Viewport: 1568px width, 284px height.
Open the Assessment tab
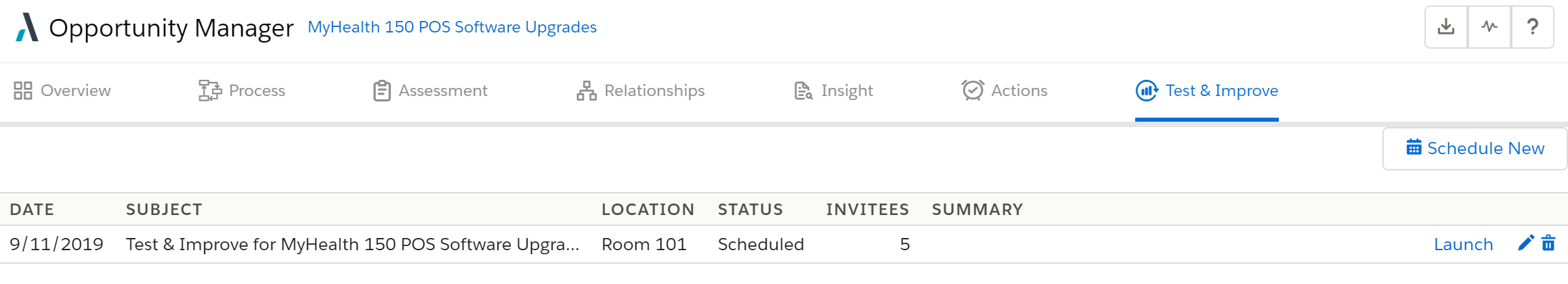430,91
